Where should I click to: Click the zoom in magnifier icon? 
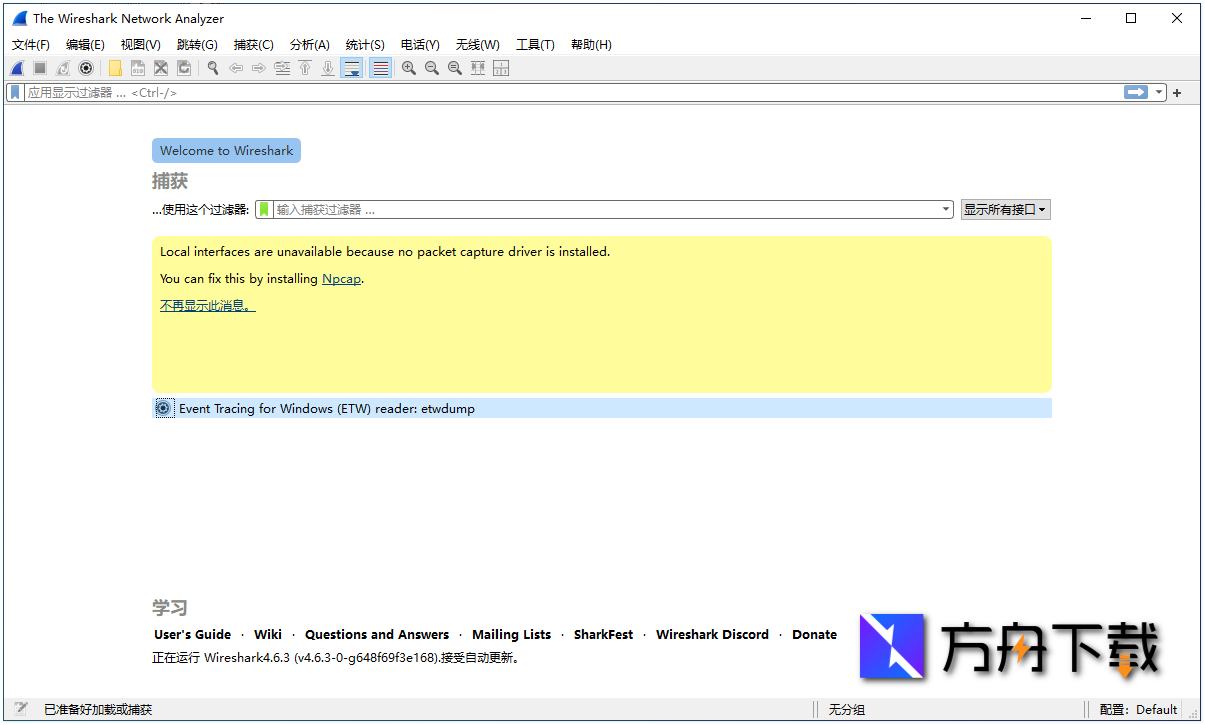point(408,68)
